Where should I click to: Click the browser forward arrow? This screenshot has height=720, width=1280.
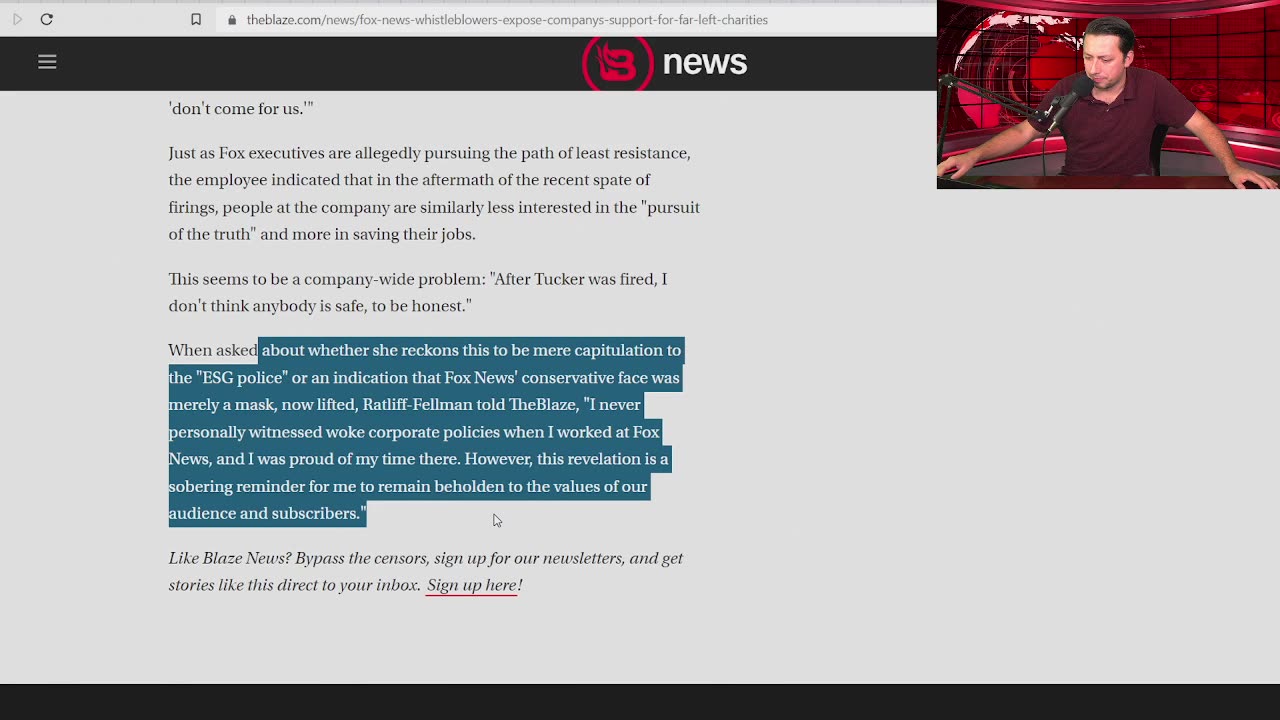17,19
